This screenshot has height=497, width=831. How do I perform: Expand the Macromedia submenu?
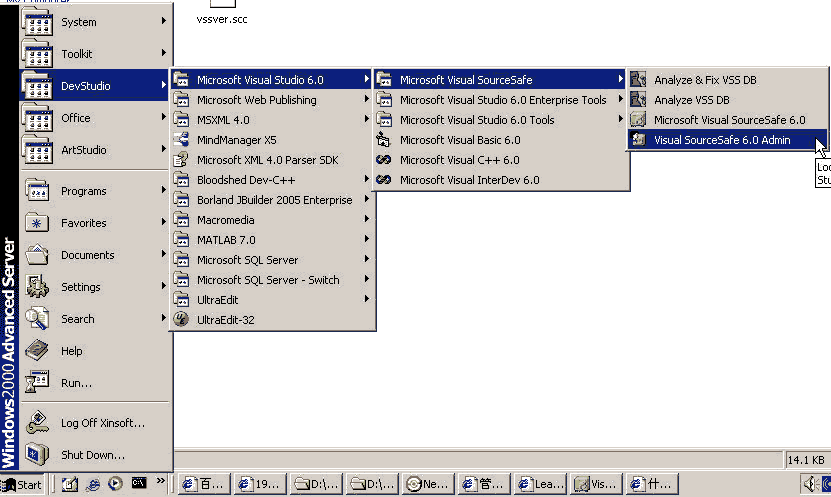273,220
